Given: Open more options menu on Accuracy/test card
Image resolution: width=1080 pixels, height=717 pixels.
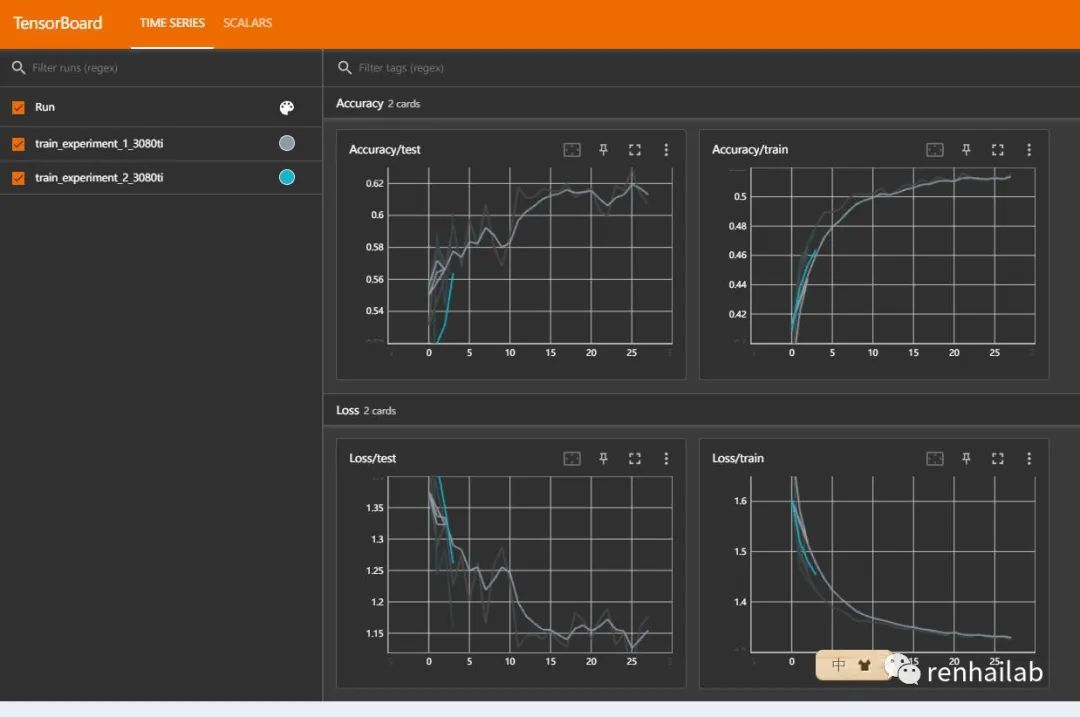Looking at the screenshot, I should (666, 149).
